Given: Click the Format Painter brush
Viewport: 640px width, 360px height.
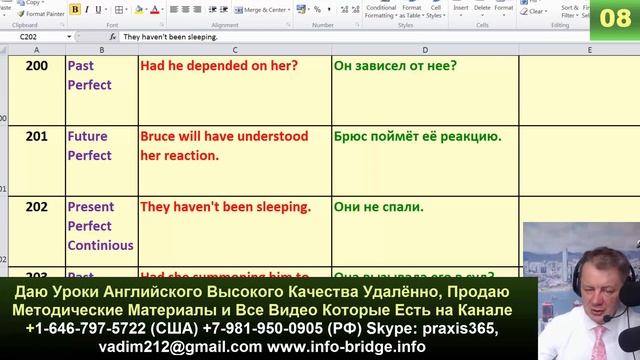Looking at the screenshot, I should point(41,14).
